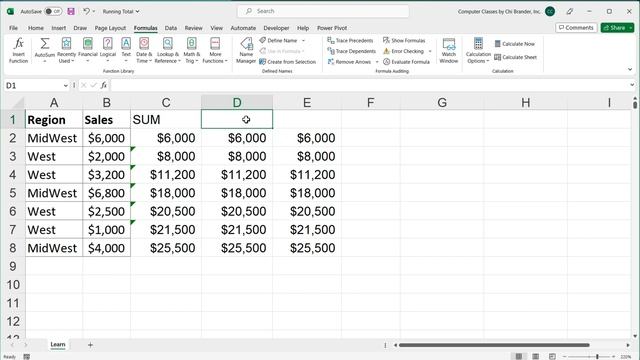Click Create from Selection
The width and height of the screenshot is (640, 360).
click(288, 62)
